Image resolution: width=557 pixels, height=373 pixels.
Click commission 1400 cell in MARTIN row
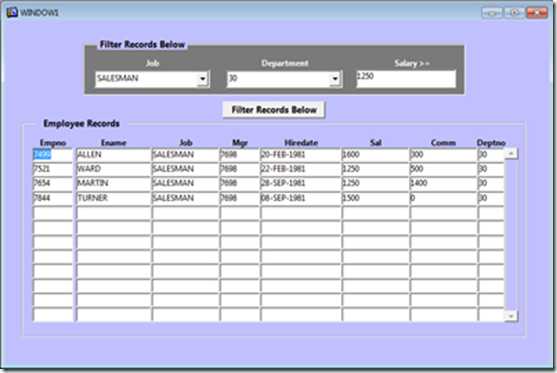[443, 184]
